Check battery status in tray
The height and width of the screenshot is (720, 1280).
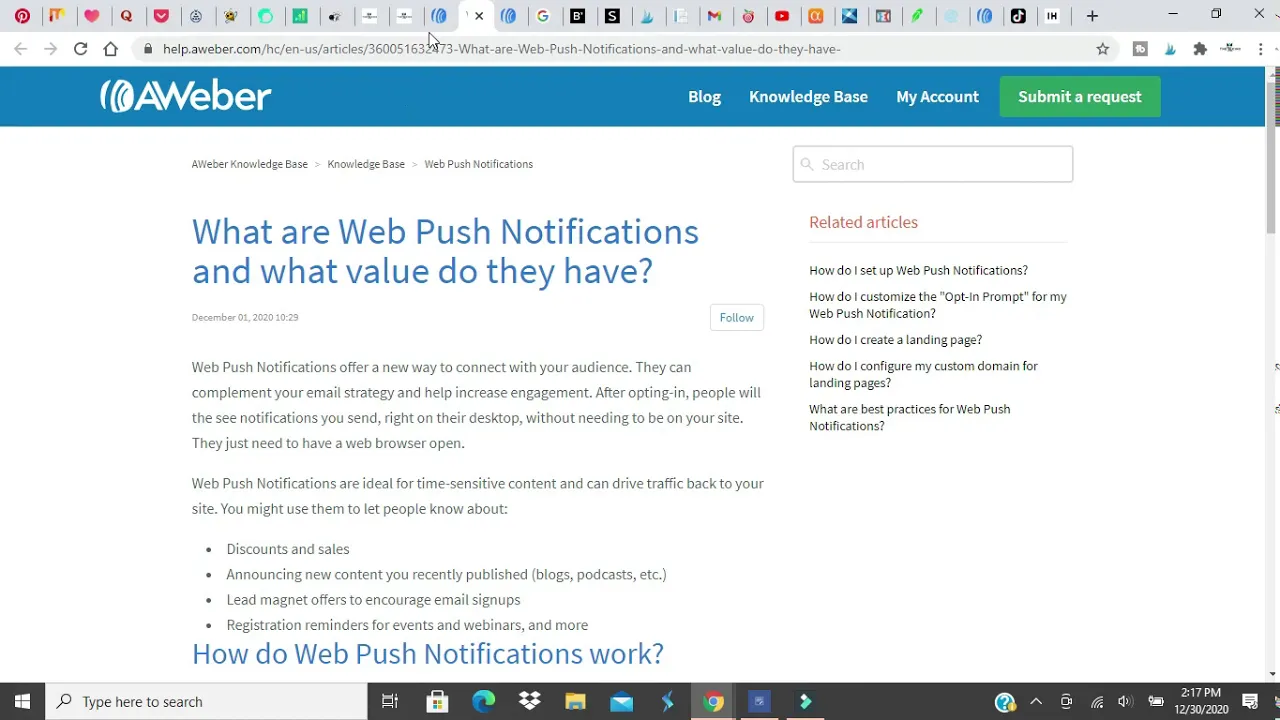click(1155, 701)
